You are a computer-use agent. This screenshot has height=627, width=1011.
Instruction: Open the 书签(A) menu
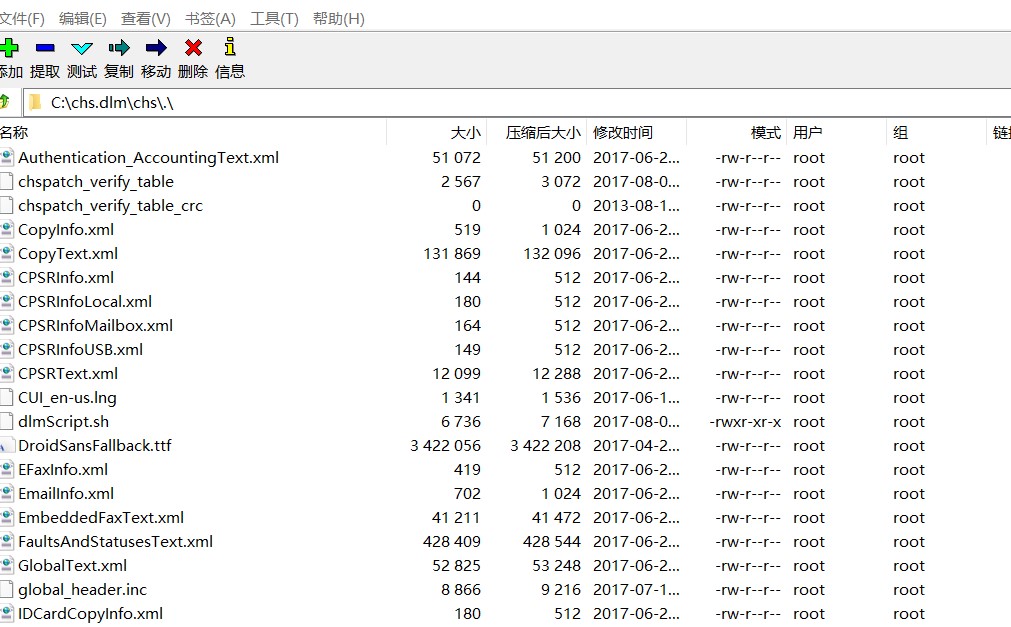pyautogui.click(x=210, y=19)
